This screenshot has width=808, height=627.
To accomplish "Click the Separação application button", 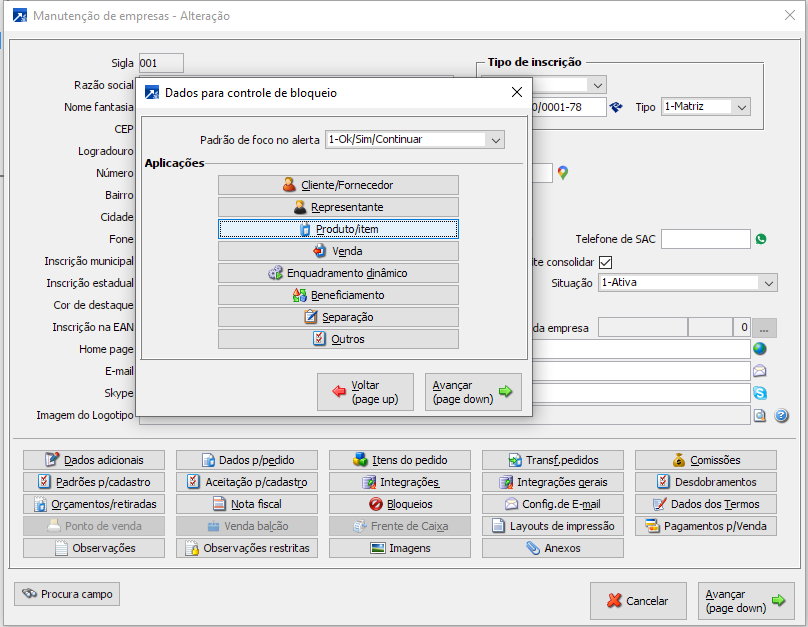I will tap(338, 317).
